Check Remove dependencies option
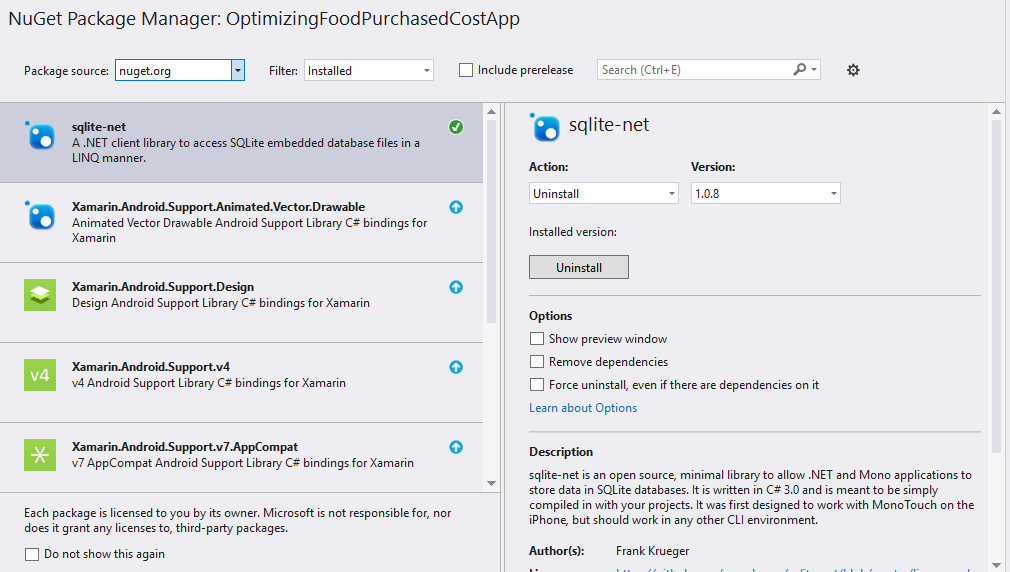This screenshot has width=1010, height=572. pyautogui.click(x=537, y=361)
